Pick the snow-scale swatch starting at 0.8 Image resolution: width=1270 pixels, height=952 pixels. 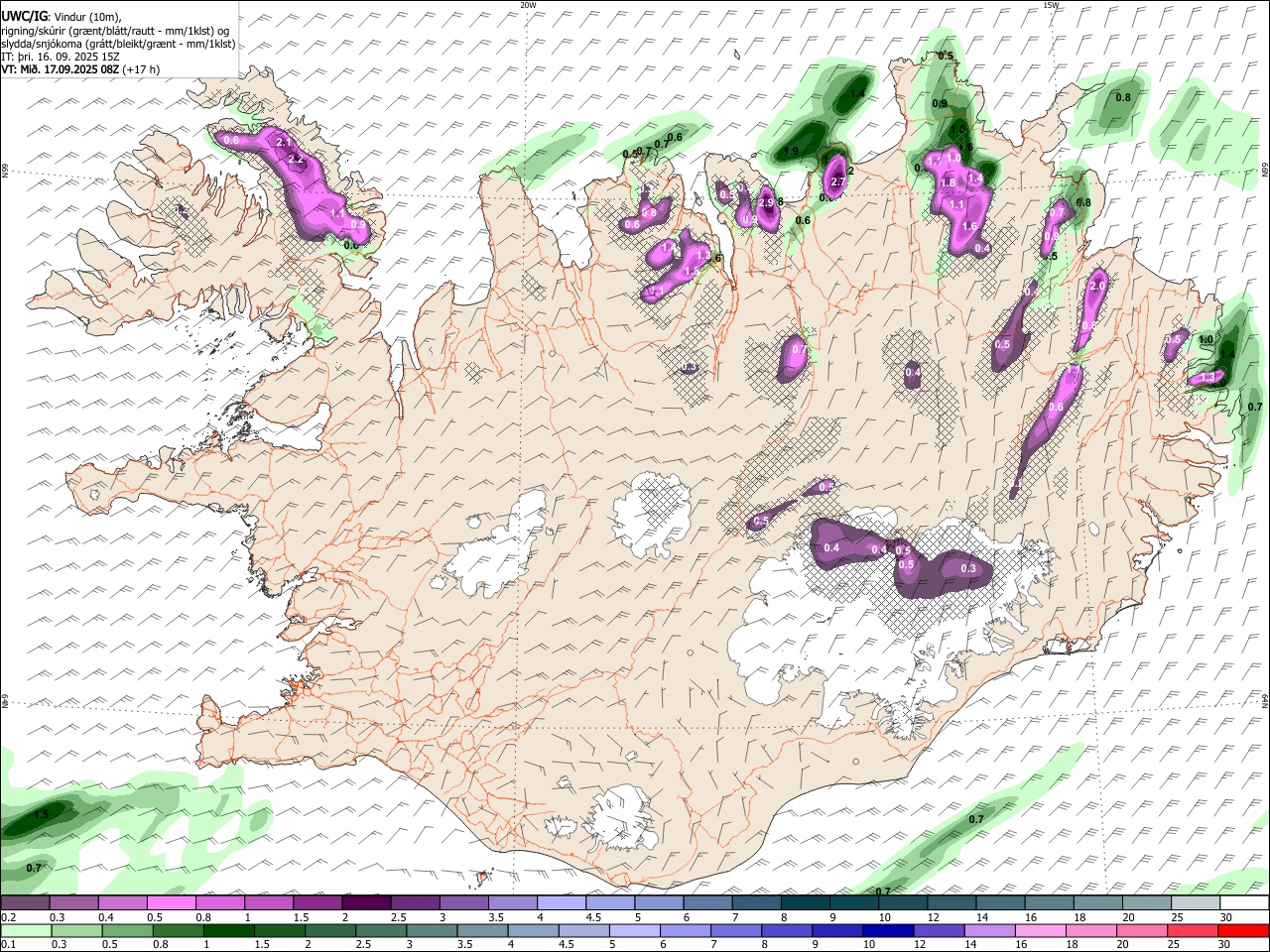220,903
